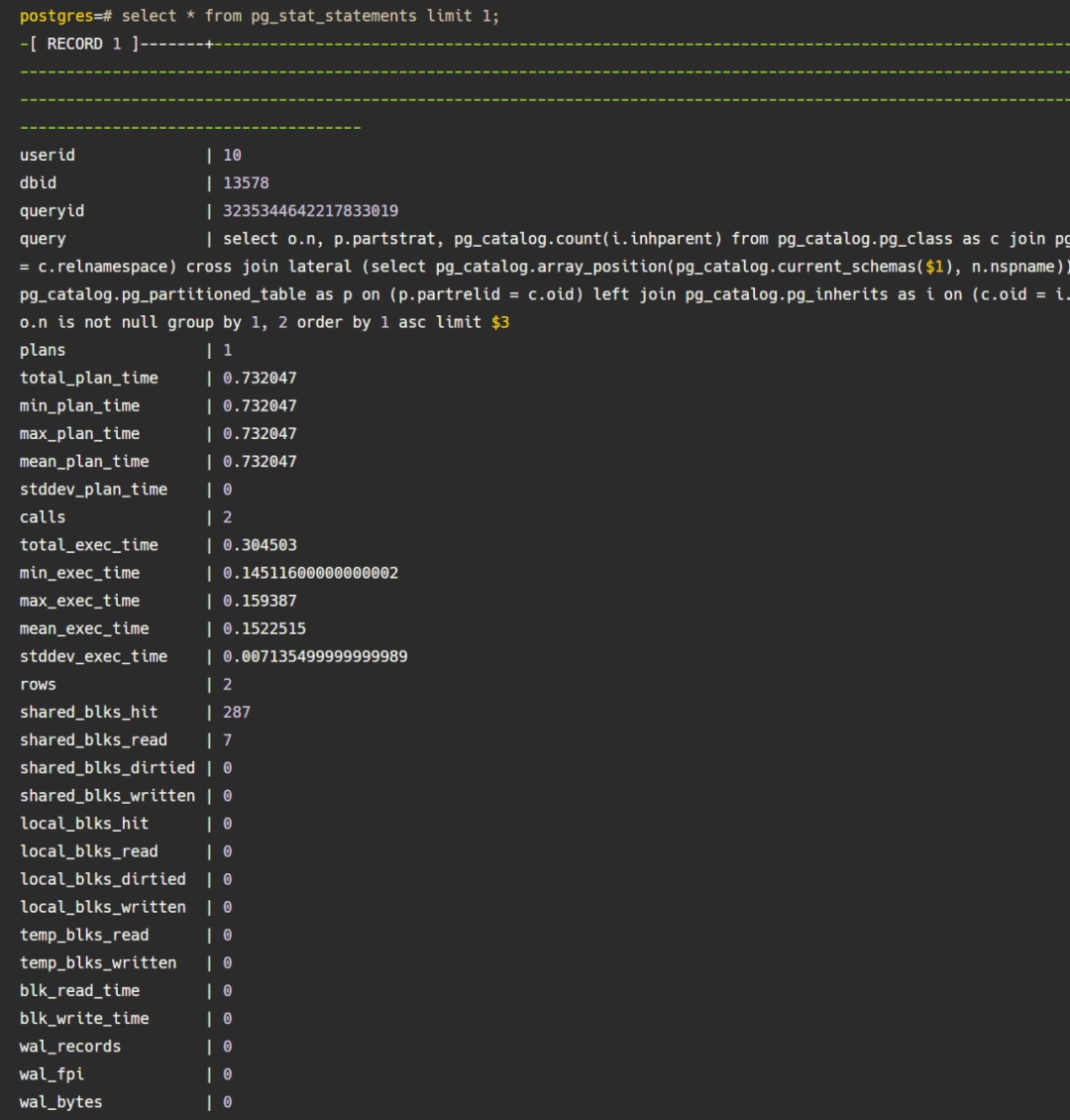Click the wal_bytes field label

(60, 1102)
